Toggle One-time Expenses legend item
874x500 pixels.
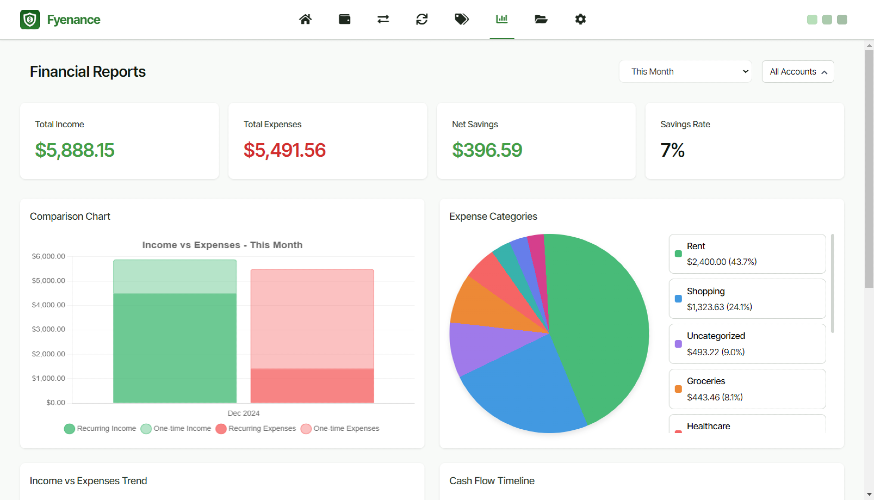pyautogui.click(x=340, y=429)
